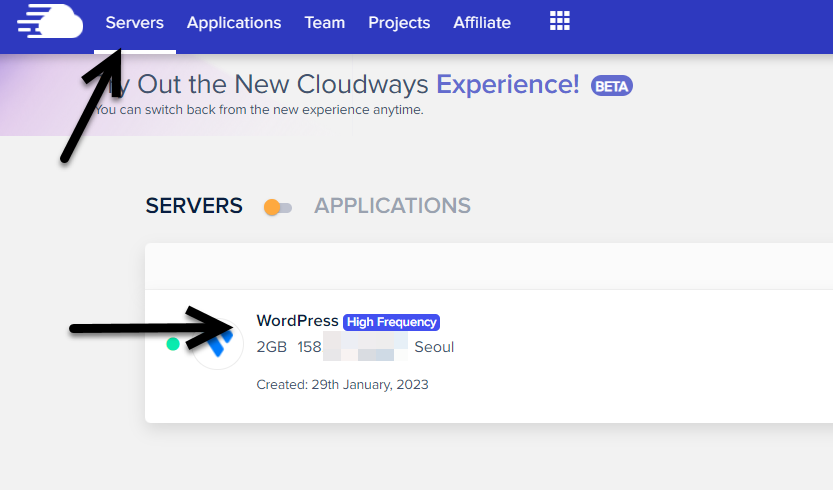
Task: Open the Servers tab in the navigation
Action: click(x=134, y=23)
